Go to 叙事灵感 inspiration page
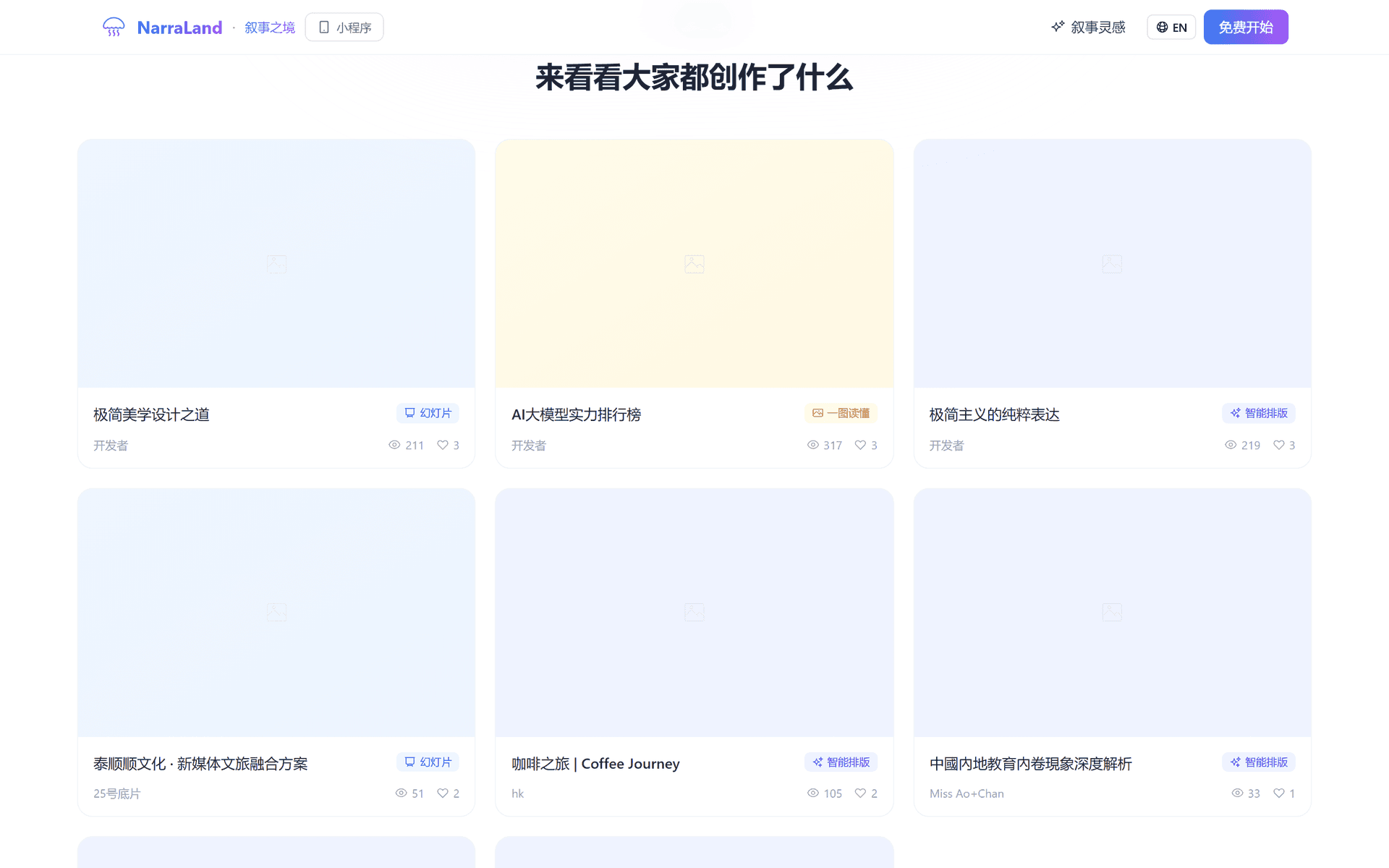The image size is (1389, 868). [x=1089, y=27]
